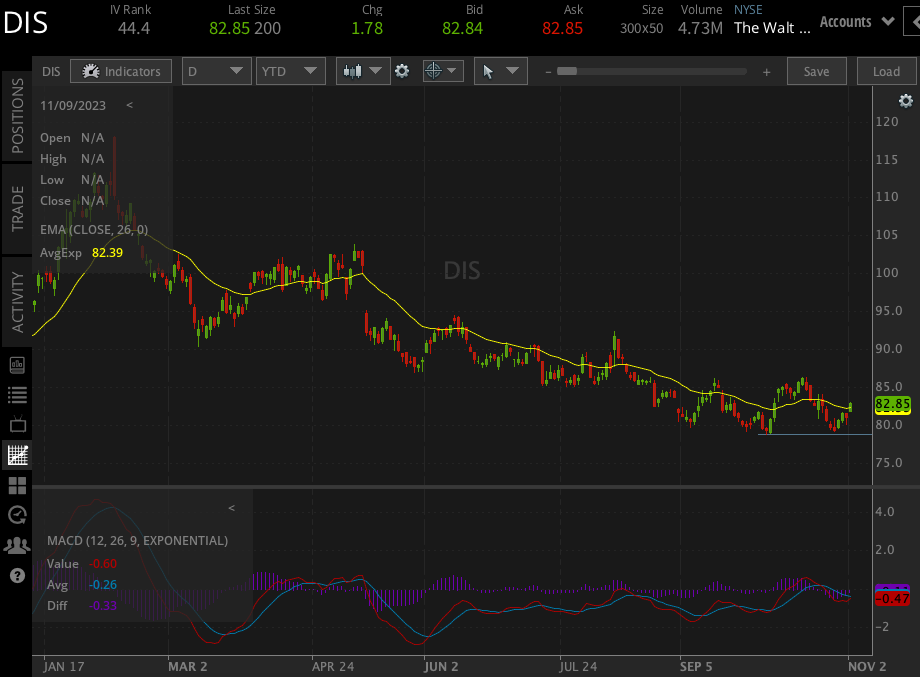Select the chart view sidebar icon
920x677 pixels.
pyautogui.click(x=16, y=455)
